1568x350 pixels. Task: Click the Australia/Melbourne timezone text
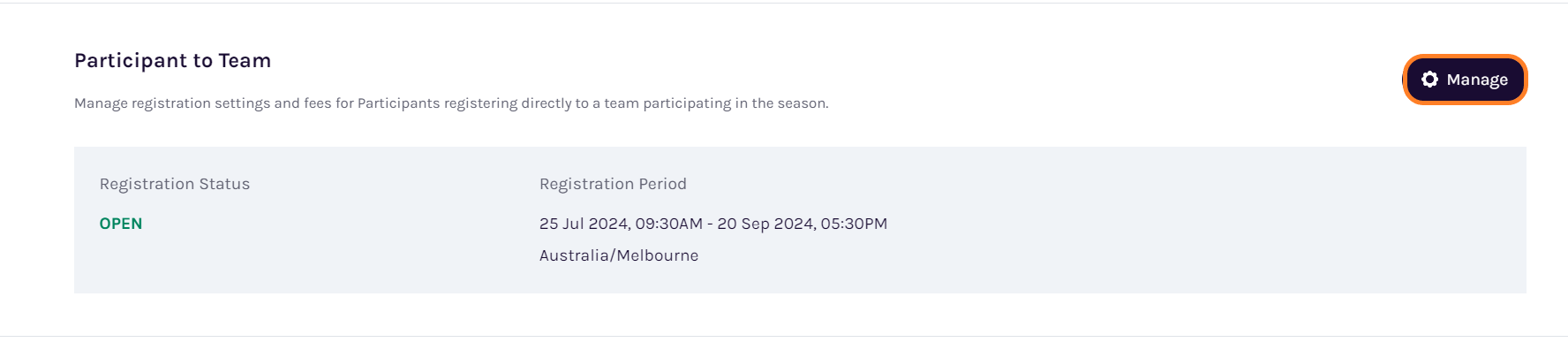tap(619, 255)
